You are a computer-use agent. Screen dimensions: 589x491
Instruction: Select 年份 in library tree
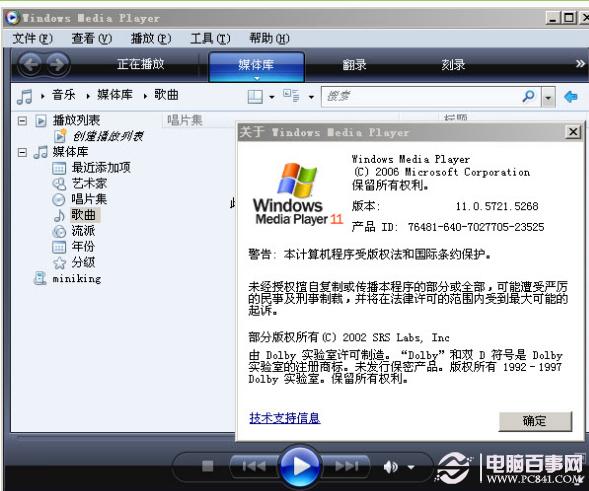coord(83,246)
